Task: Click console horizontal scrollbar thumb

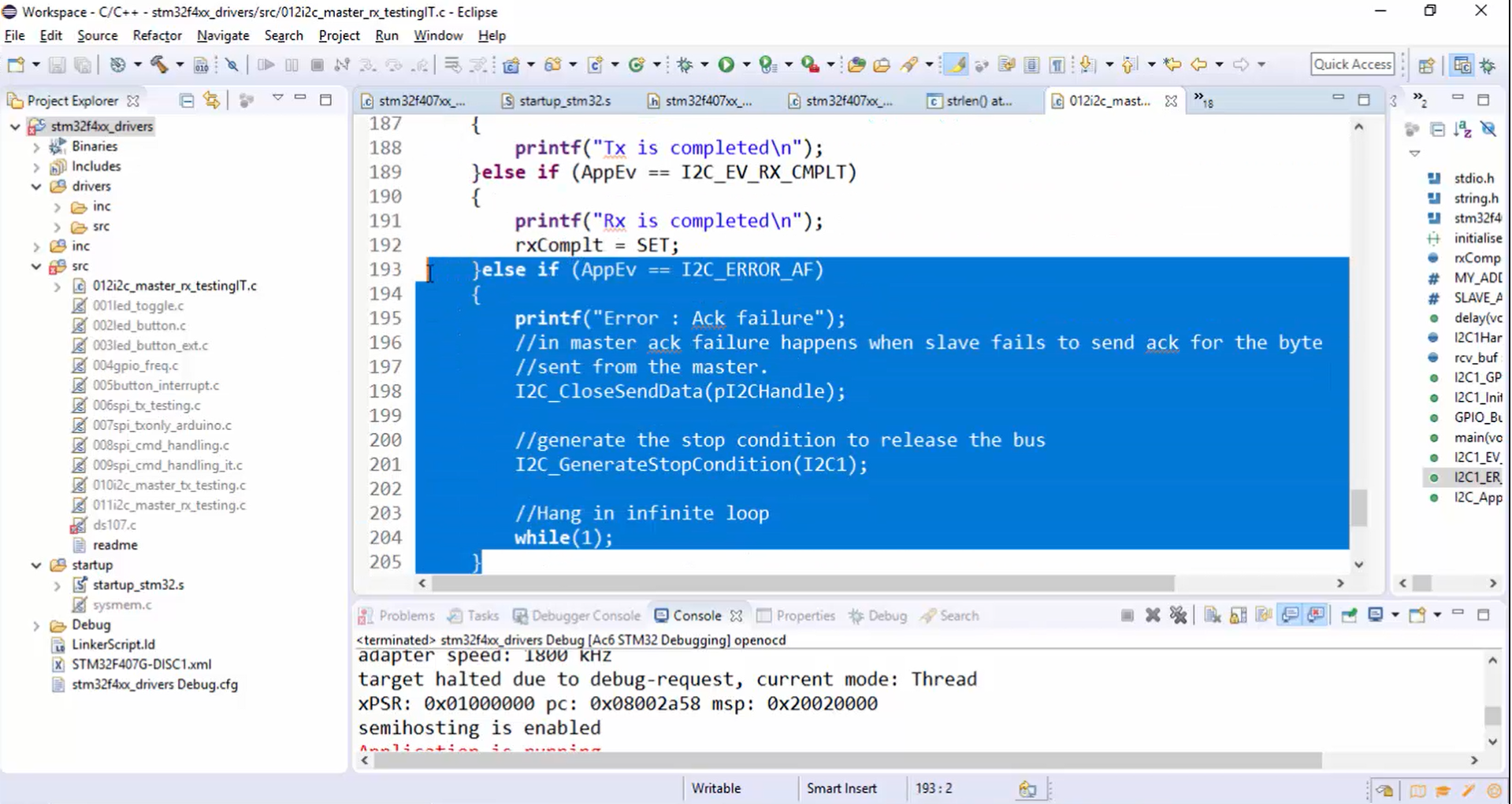Action: [x=847, y=761]
